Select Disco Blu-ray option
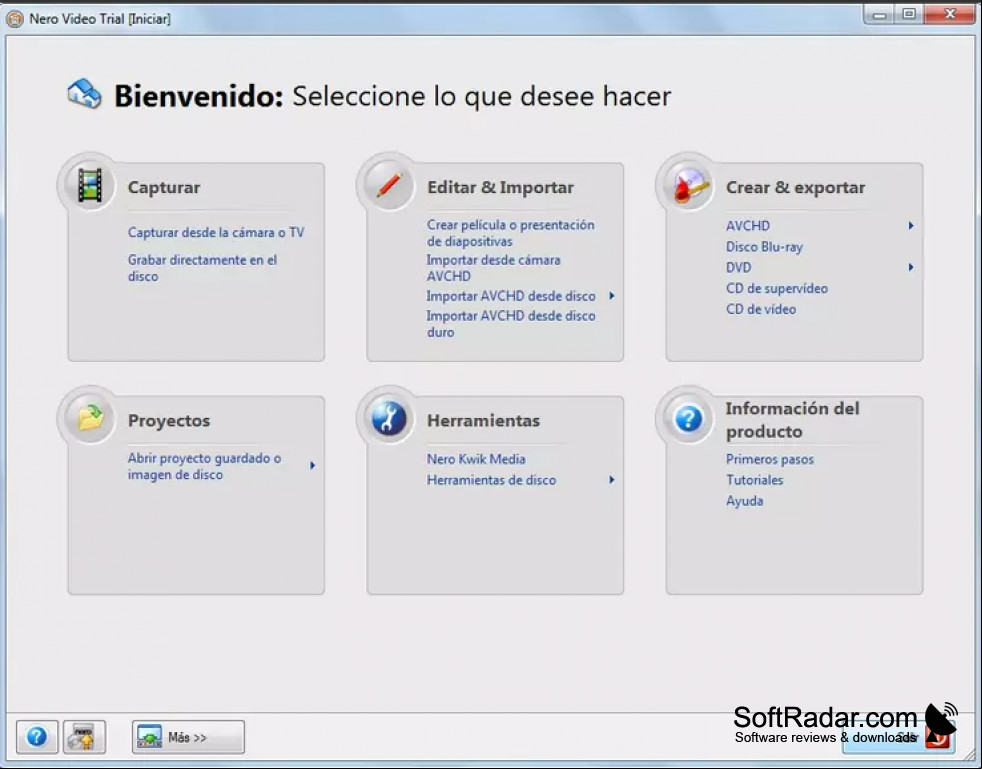This screenshot has width=982, height=769. pyautogui.click(x=764, y=247)
